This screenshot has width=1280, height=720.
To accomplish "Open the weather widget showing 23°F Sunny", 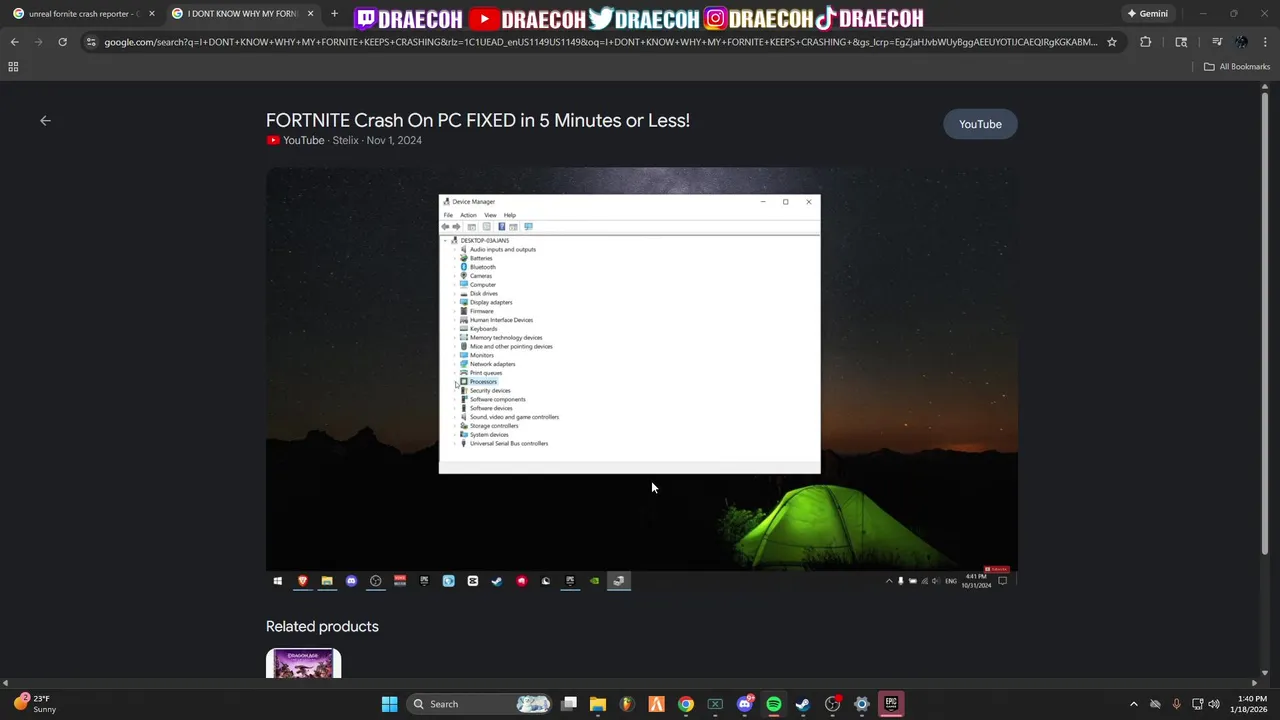I will (x=36, y=704).
